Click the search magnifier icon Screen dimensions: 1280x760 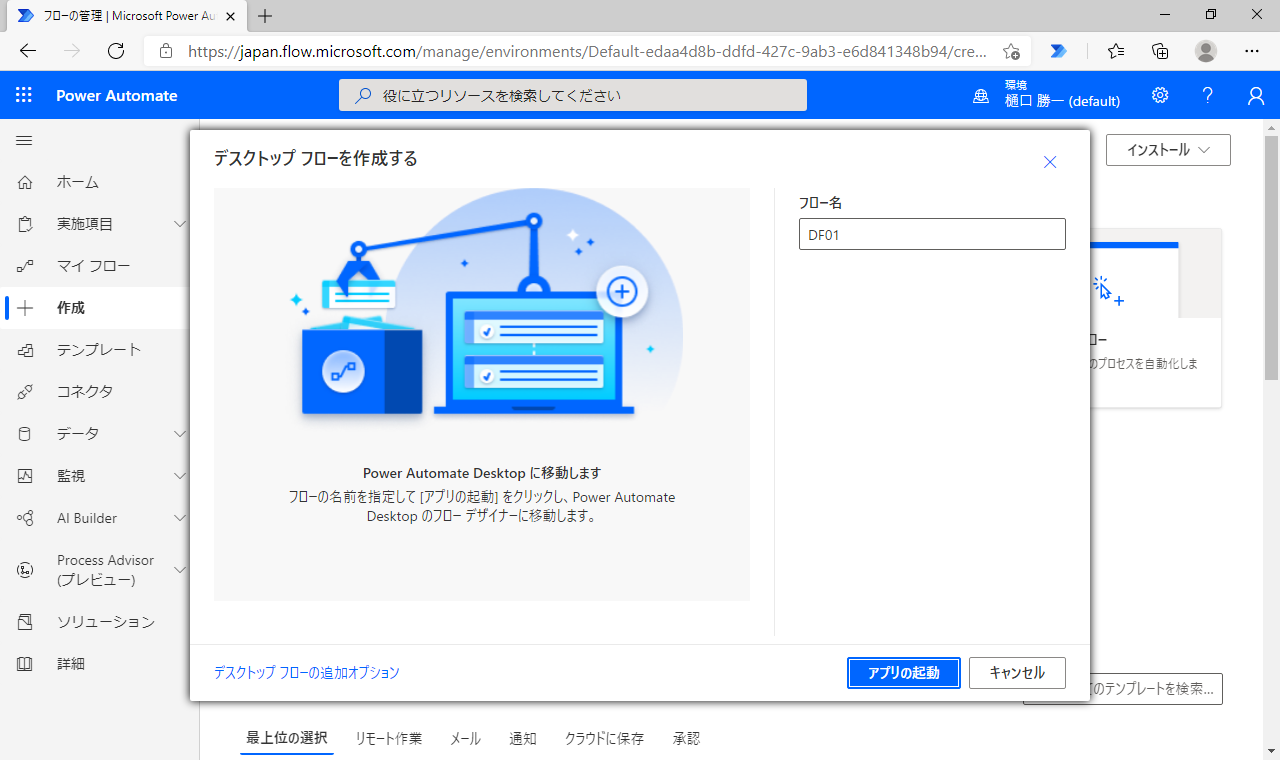coord(363,95)
